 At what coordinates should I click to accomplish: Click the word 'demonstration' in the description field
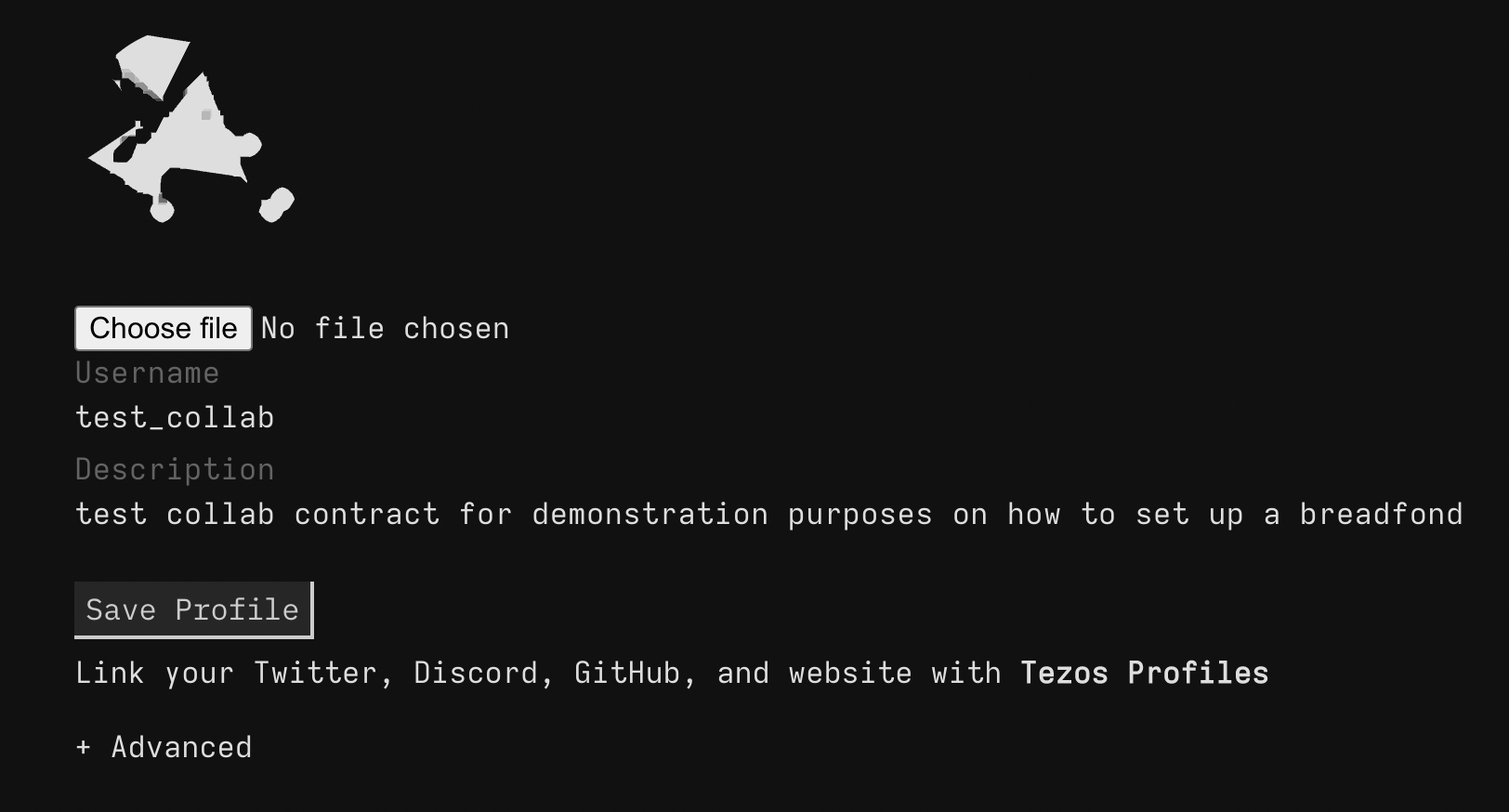[x=650, y=515]
